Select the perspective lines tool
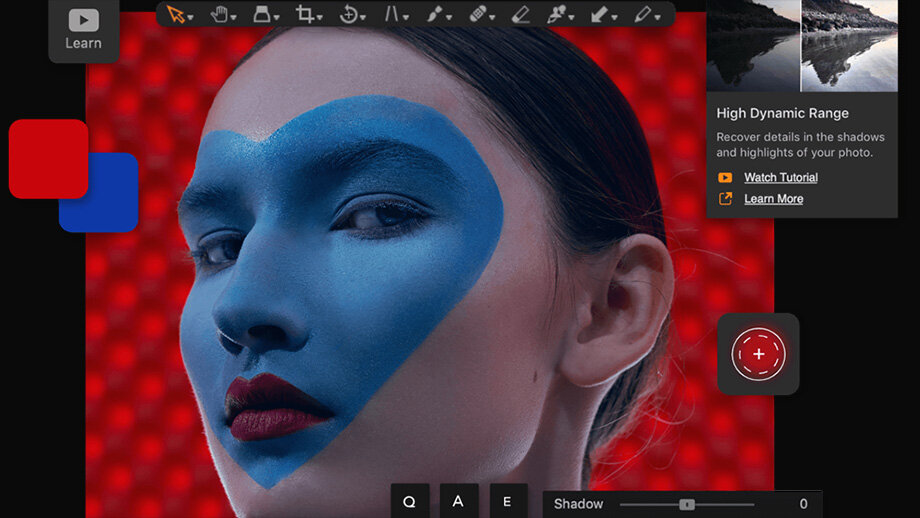The height and width of the screenshot is (518, 920). tap(391, 14)
